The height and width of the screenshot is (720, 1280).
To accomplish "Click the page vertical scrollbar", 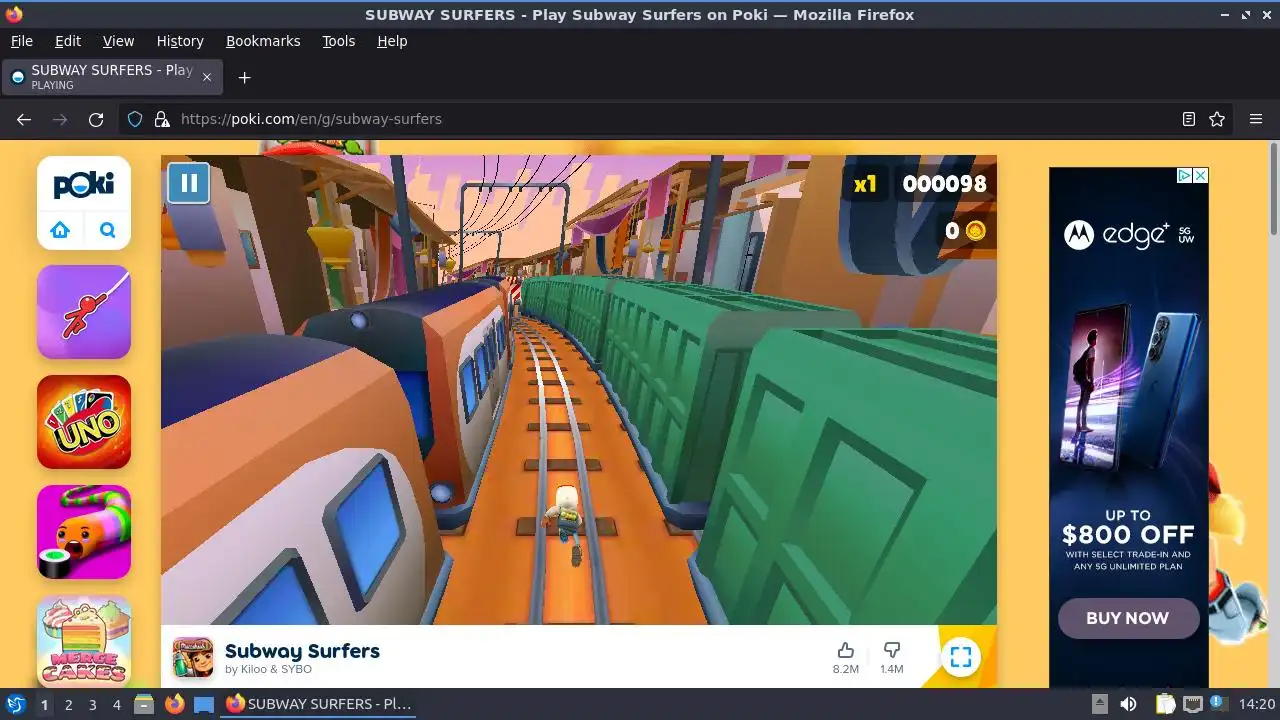I will pyautogui.click(x=1274, y=190).
